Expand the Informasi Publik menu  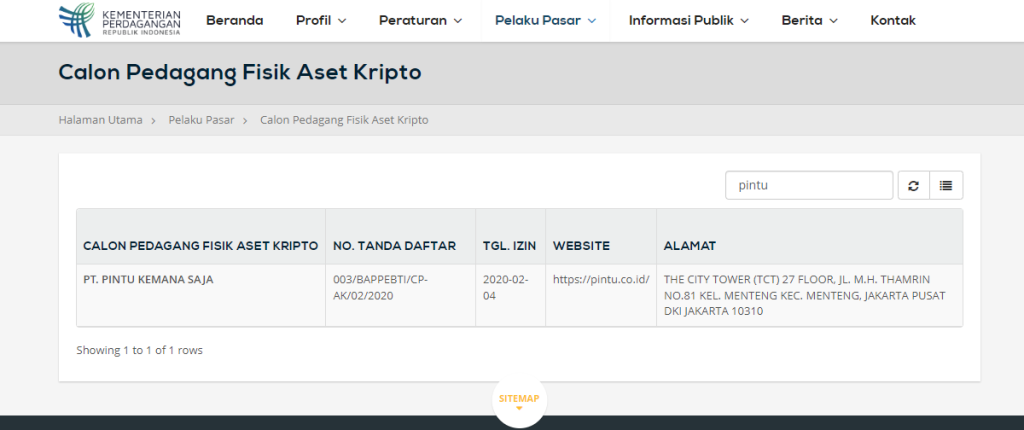688,20
